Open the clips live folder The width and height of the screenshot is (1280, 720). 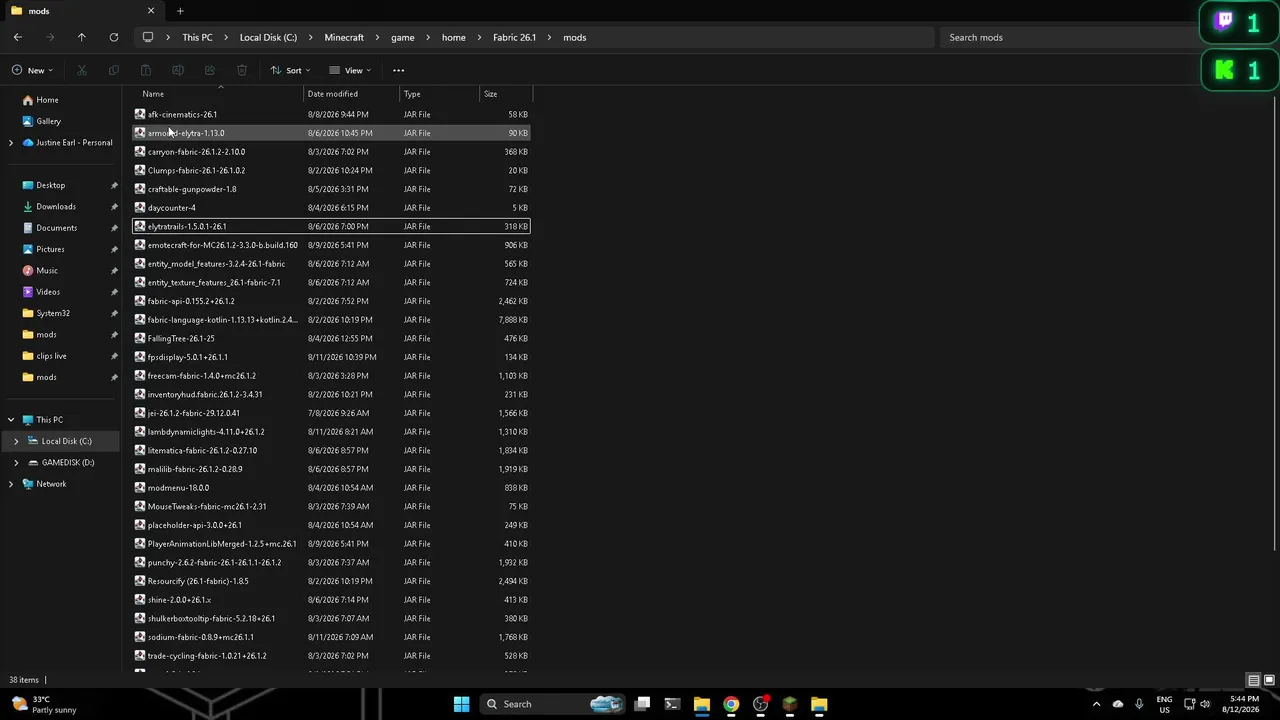pyautogui.click(x=51, y=356)
